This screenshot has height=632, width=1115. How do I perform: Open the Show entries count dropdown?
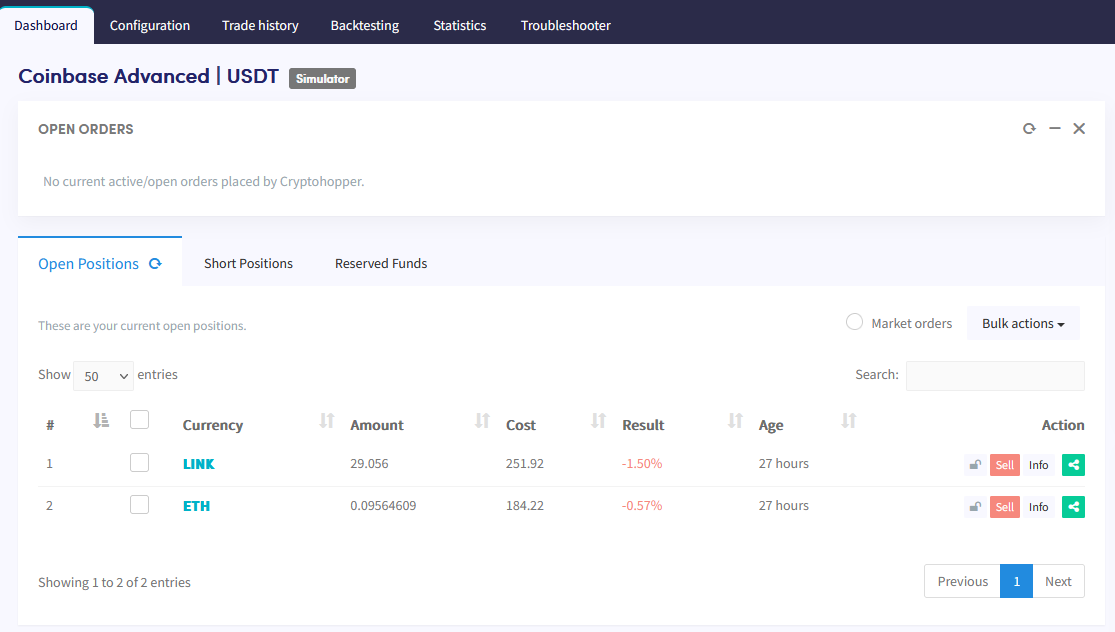point(103,376)
